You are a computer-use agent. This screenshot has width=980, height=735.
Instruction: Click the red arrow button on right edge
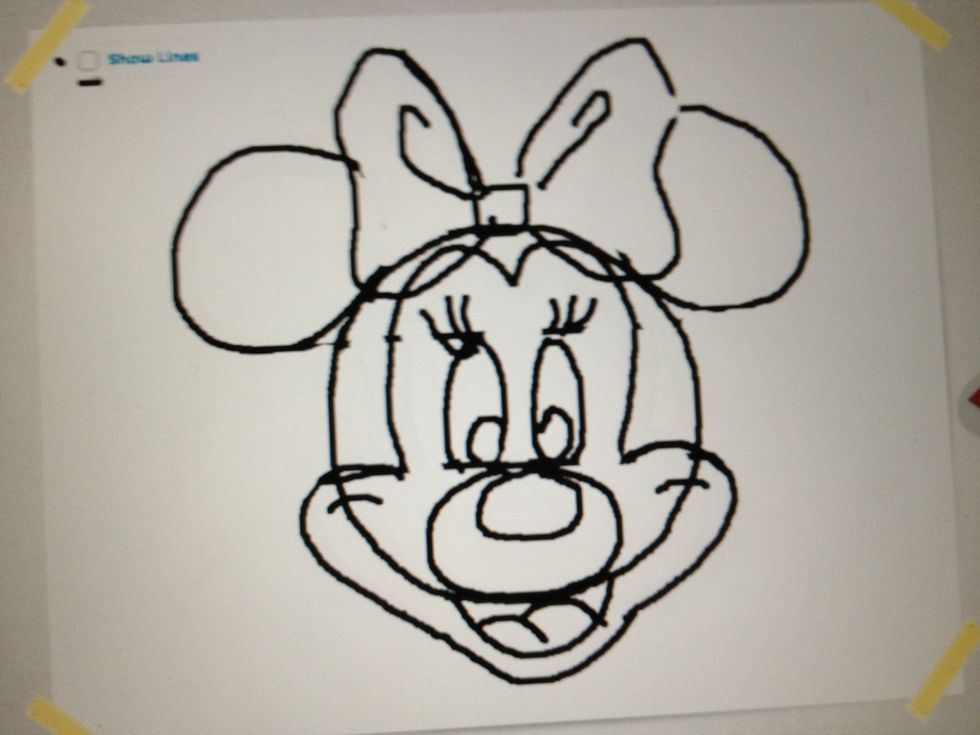click(x=973, y=400)
